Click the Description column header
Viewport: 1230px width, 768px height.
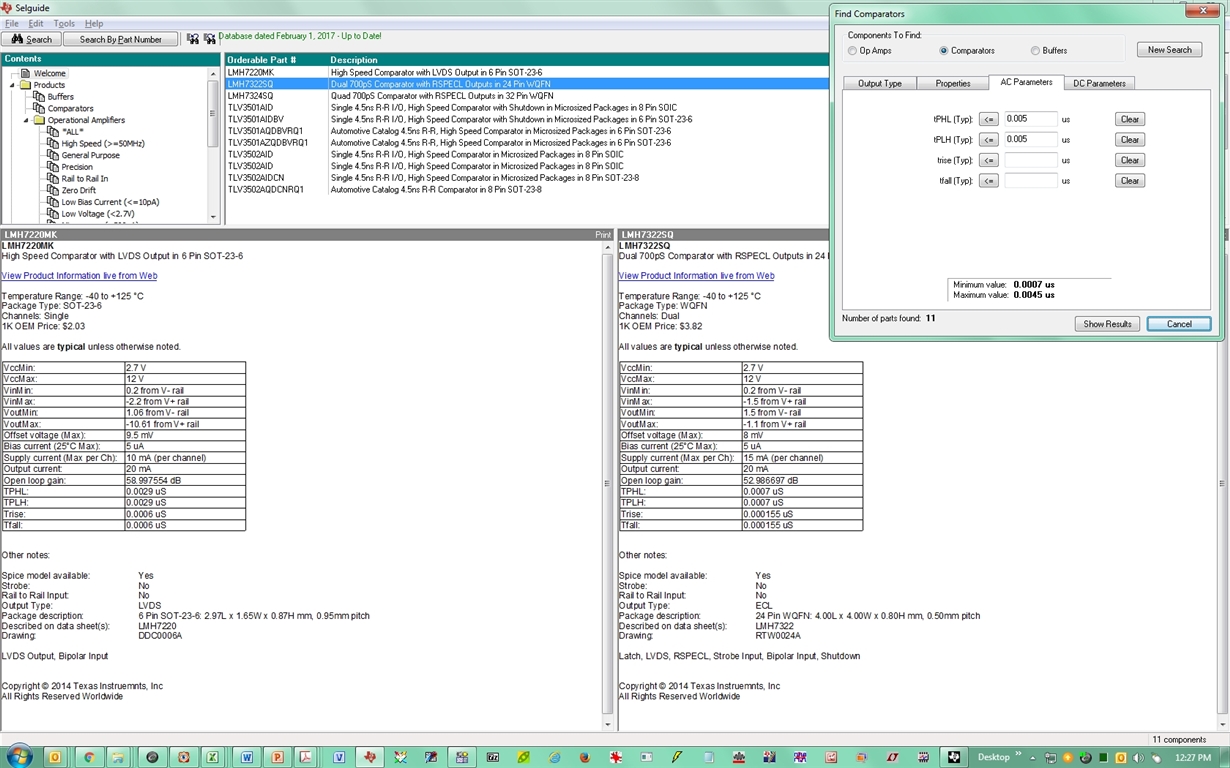578,60
